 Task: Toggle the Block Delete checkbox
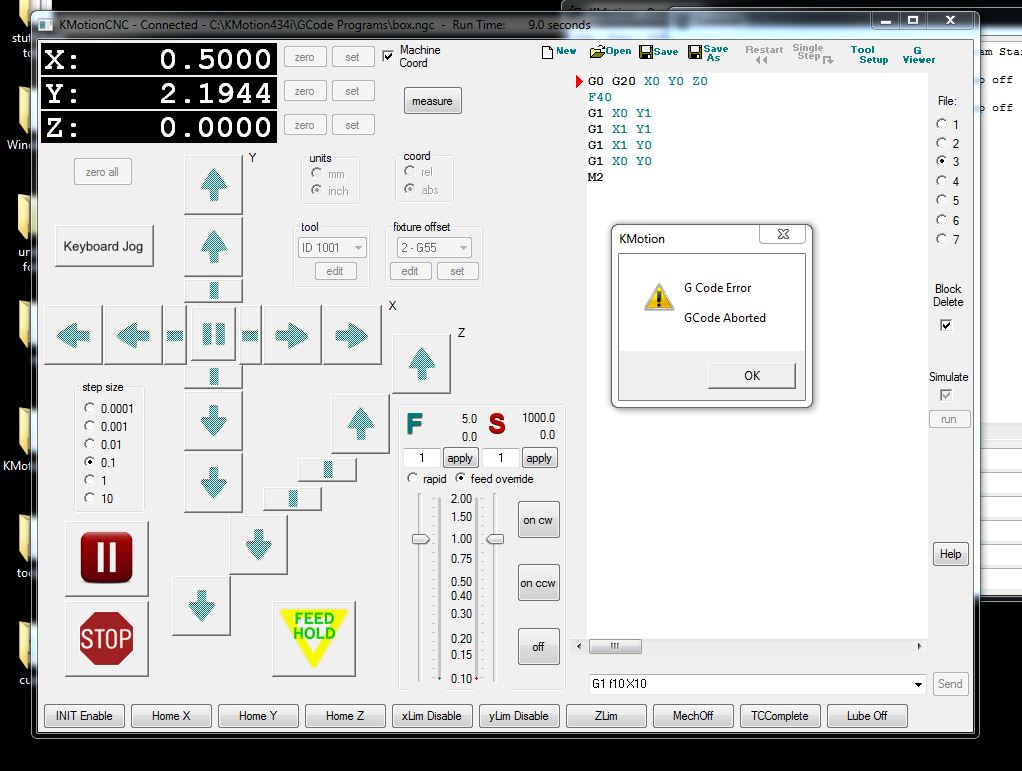click(x=946, y=325)
